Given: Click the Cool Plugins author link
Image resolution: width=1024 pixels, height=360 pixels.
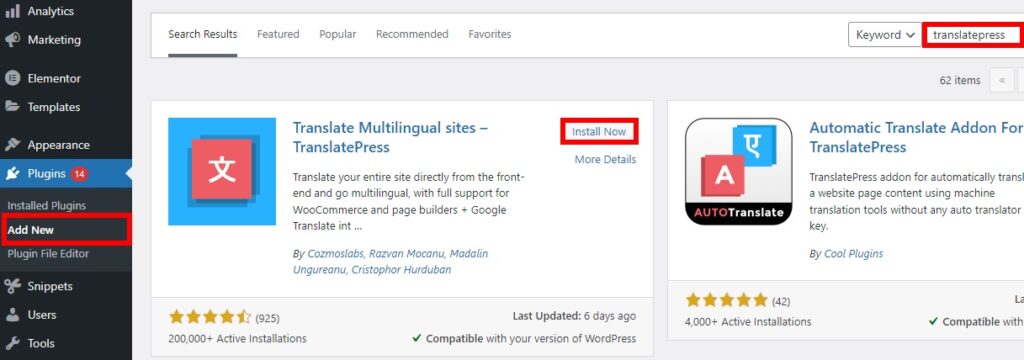Looking at the screenshot, I should [x=854, y=254].
